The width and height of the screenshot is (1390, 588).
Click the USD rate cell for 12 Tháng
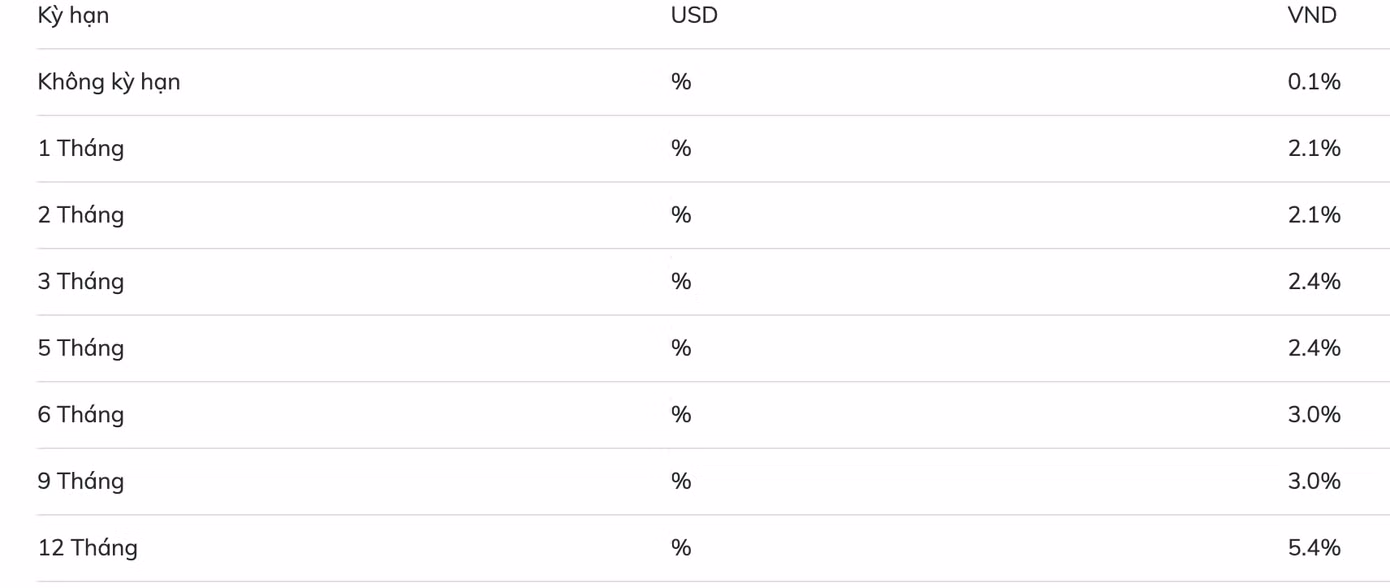tap(681, 548)
